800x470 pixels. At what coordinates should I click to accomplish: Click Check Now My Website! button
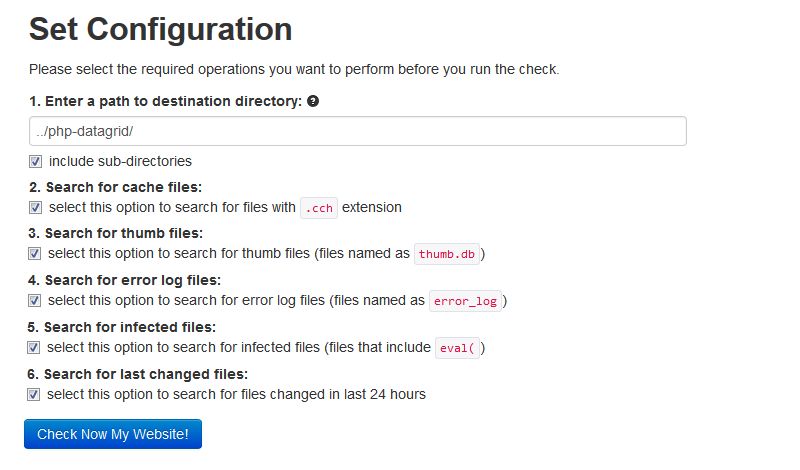click(113, 434)
